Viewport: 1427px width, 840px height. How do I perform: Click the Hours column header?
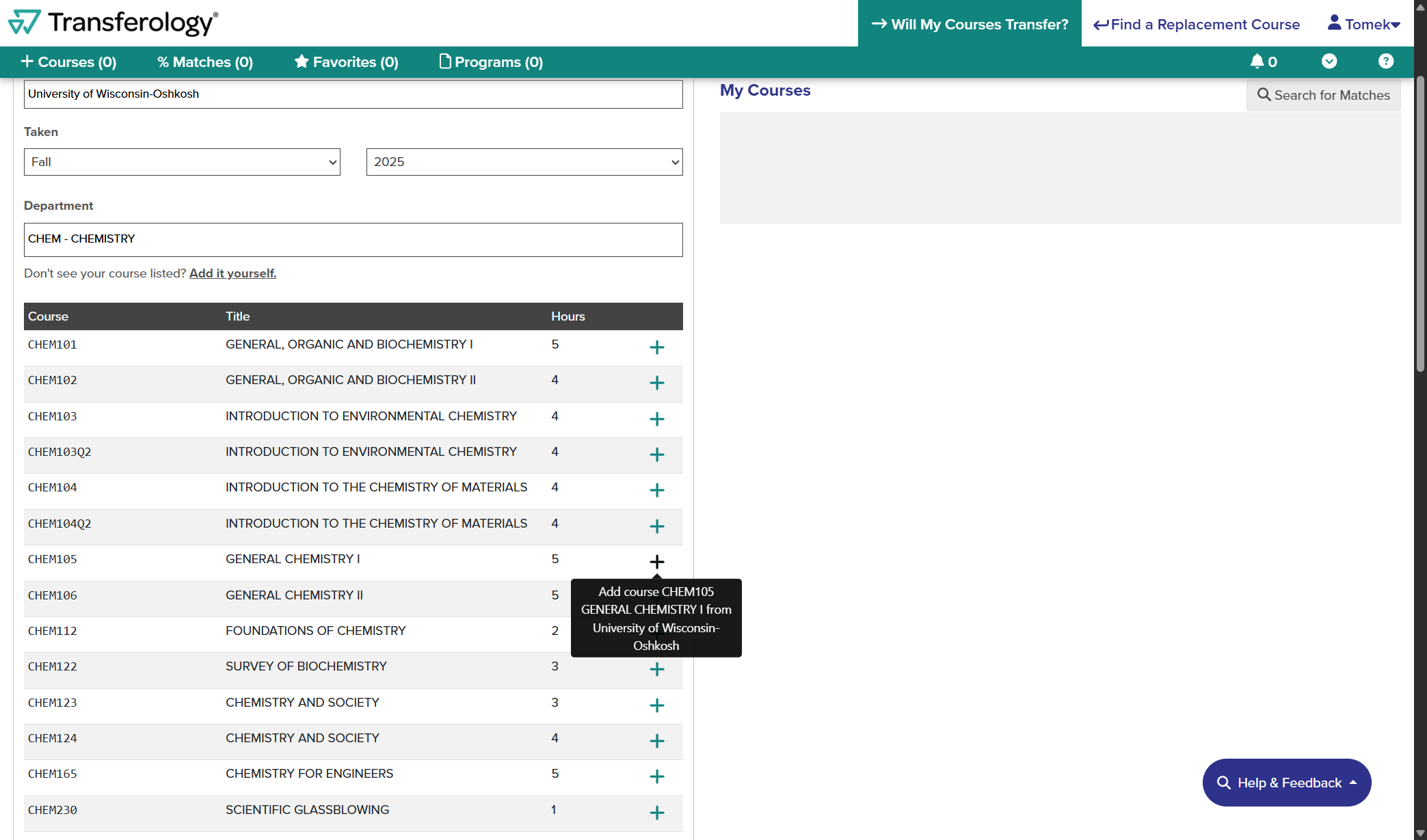pos(568,316)
